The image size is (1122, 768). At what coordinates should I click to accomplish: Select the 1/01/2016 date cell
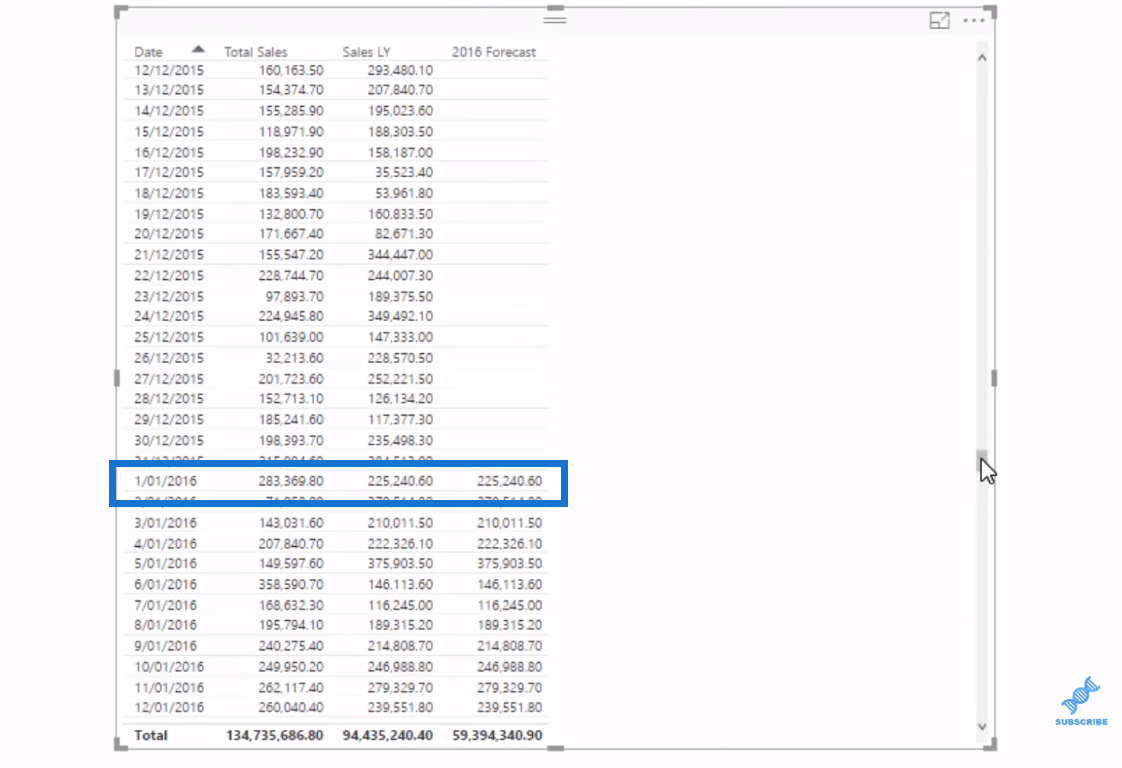[165, 481]
